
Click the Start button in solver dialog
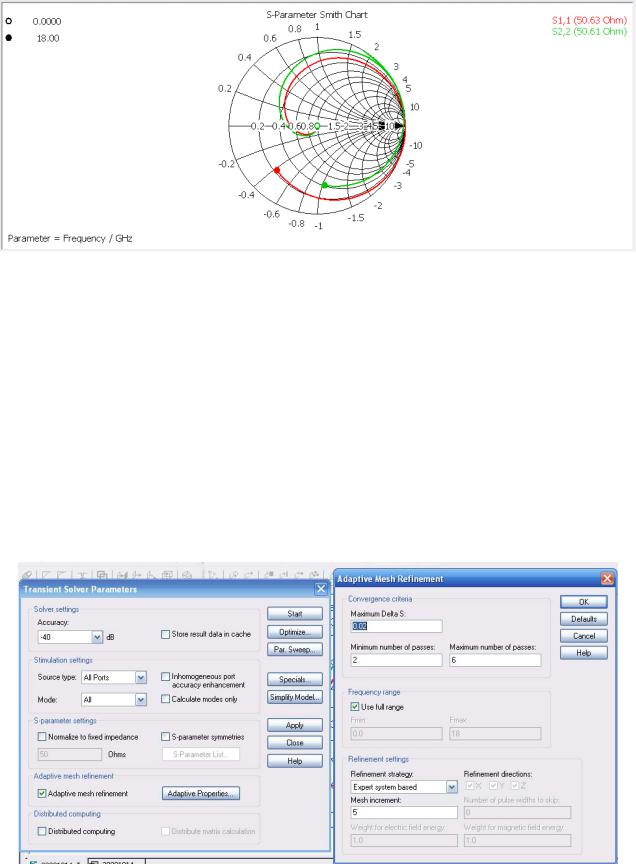(295, 614)
